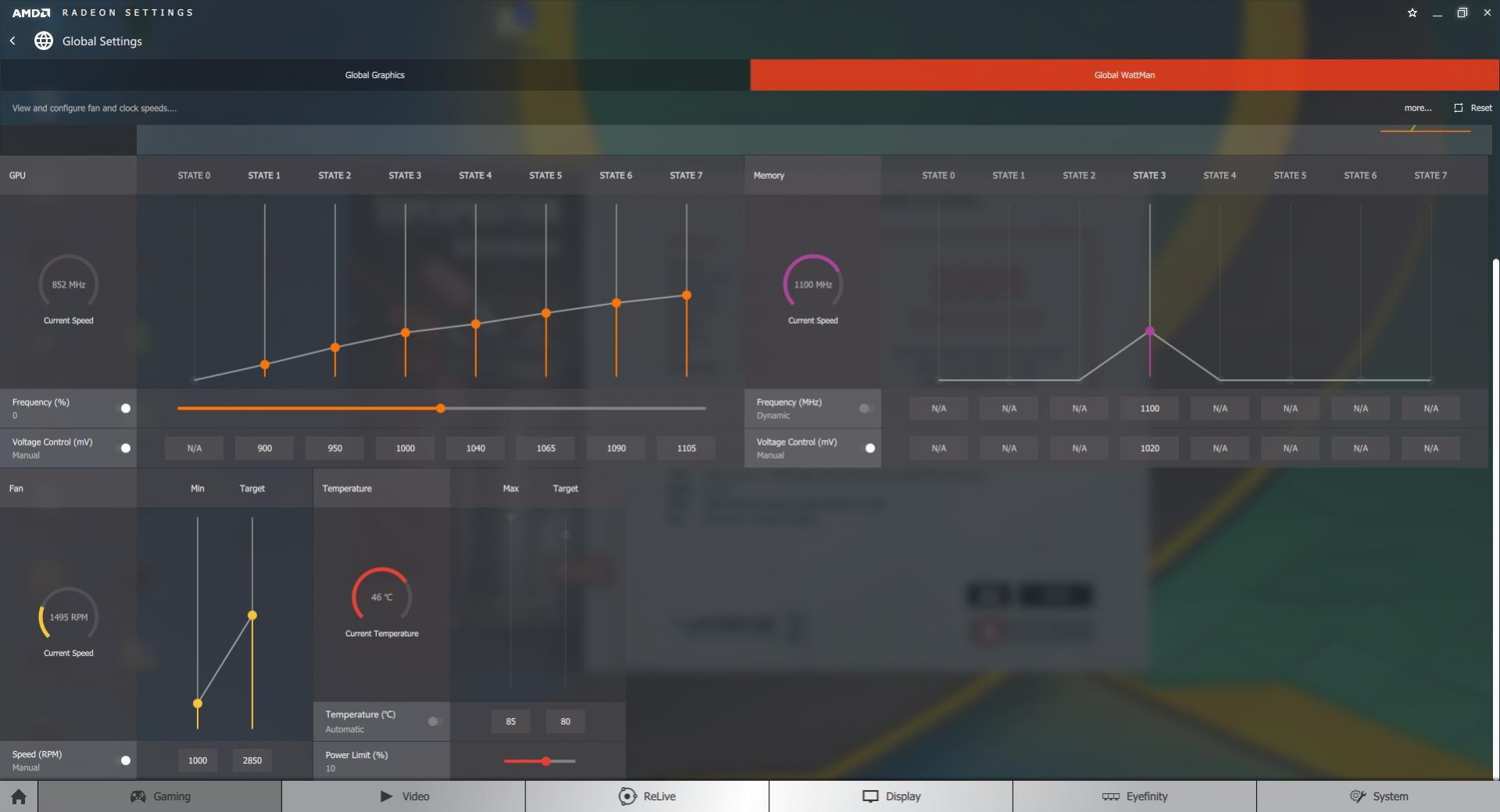This screenshot has height=812, width=1500.
Task: Open the Gaming section
Action: point(159,796)
